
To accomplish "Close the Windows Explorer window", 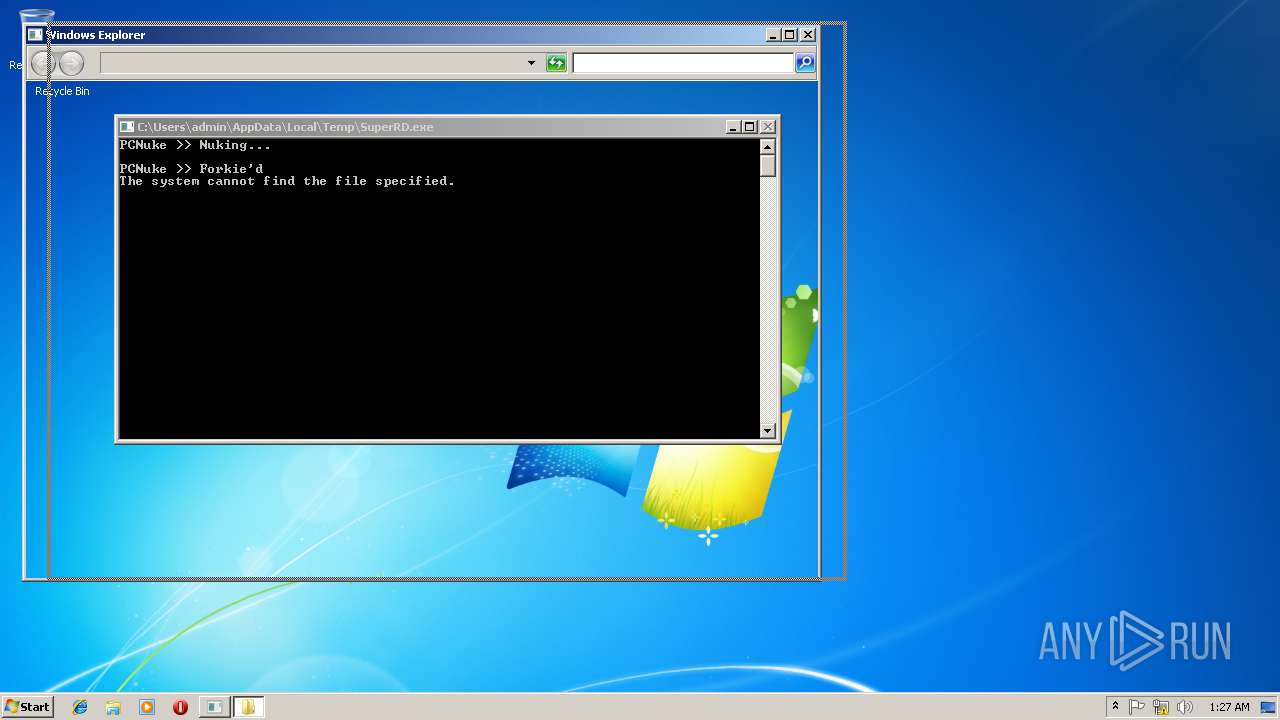I will [x=808, y=35].
